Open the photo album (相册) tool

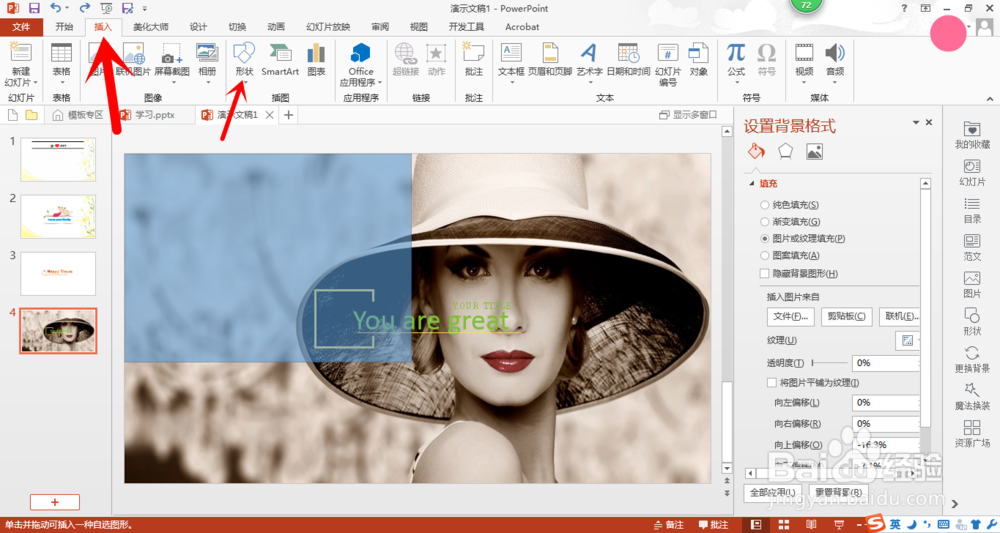coord(207,54)
